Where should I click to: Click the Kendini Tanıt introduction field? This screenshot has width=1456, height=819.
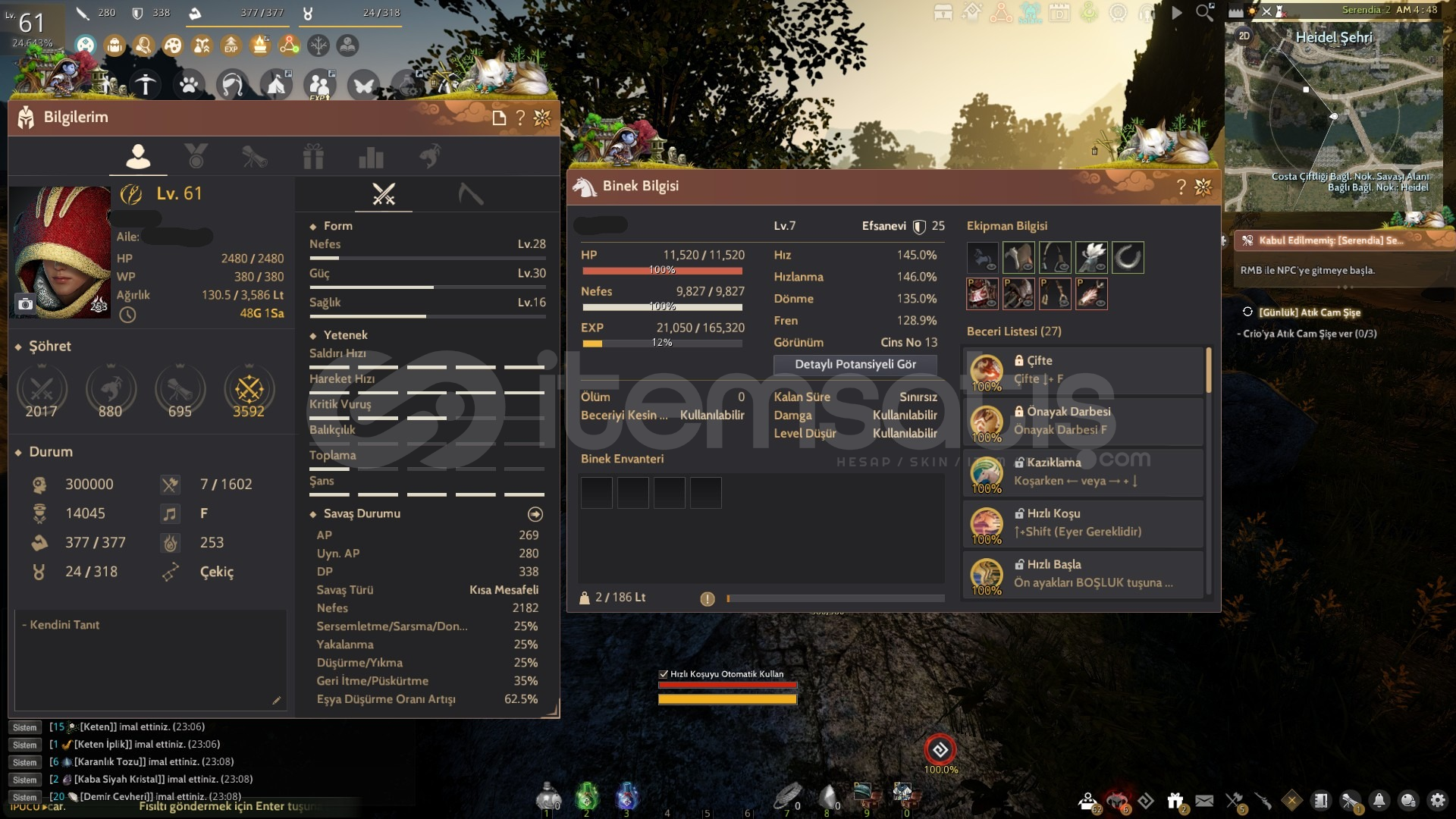tap(151, 660)
